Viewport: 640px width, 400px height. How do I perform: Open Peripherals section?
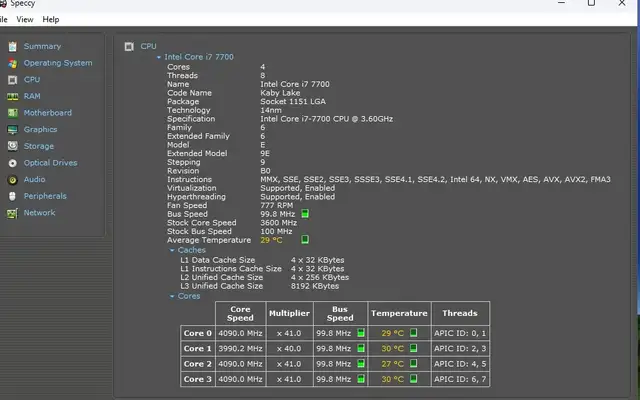pos(45,196)
